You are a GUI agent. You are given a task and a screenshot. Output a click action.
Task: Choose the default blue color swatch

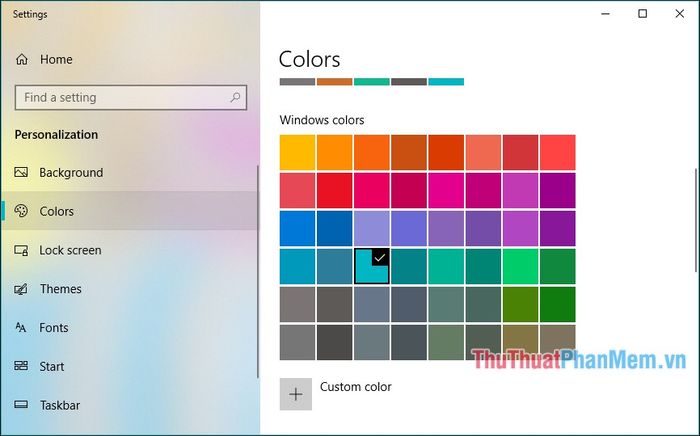pyautogui.click(x=297, y=228)
